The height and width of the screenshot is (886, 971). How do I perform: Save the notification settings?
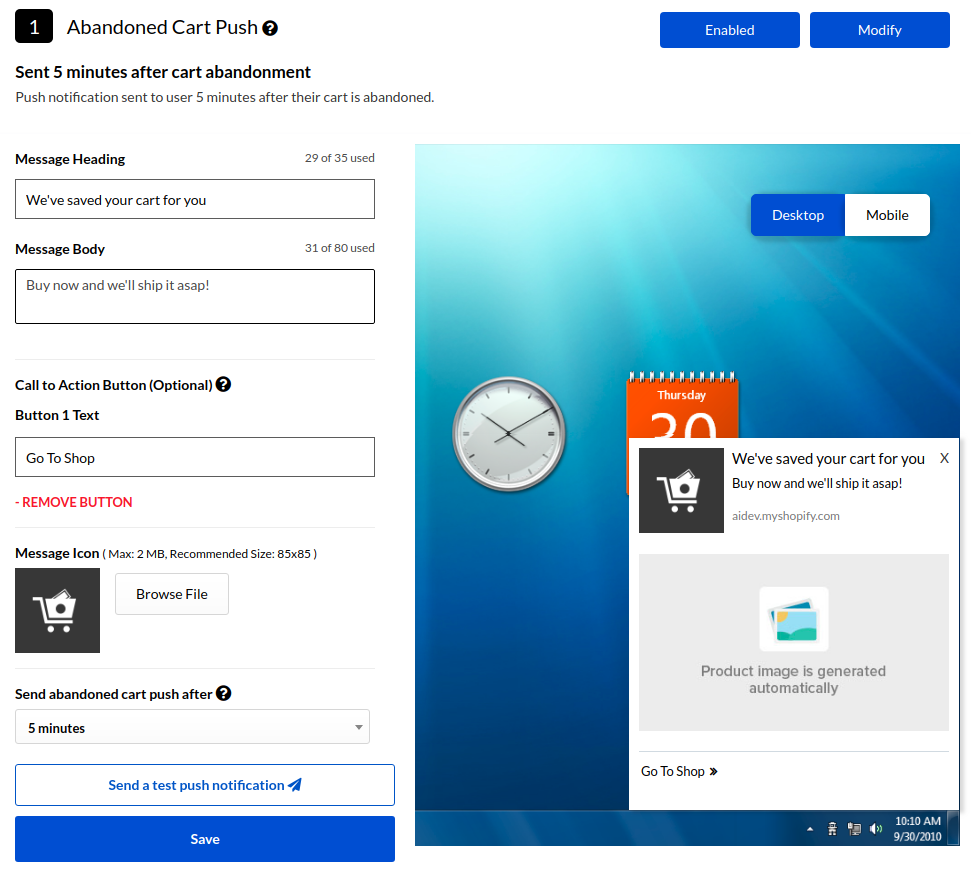pyautogui.click(x=205, y=839)
